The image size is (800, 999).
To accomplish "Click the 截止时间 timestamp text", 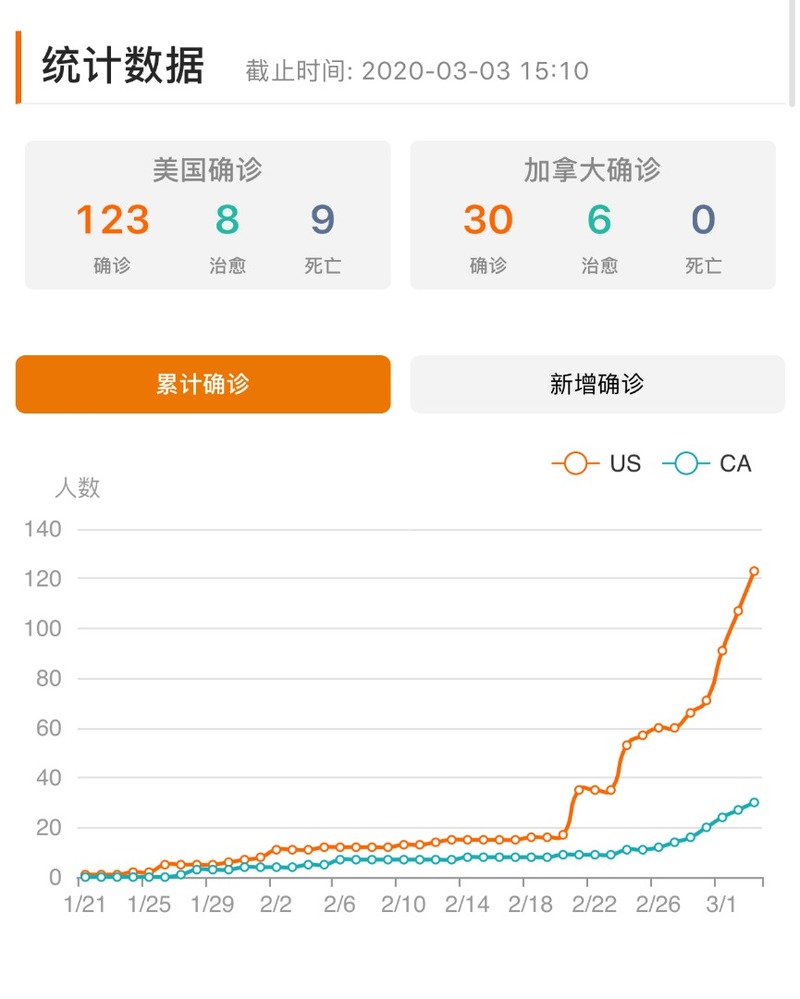I will point(417,72).
